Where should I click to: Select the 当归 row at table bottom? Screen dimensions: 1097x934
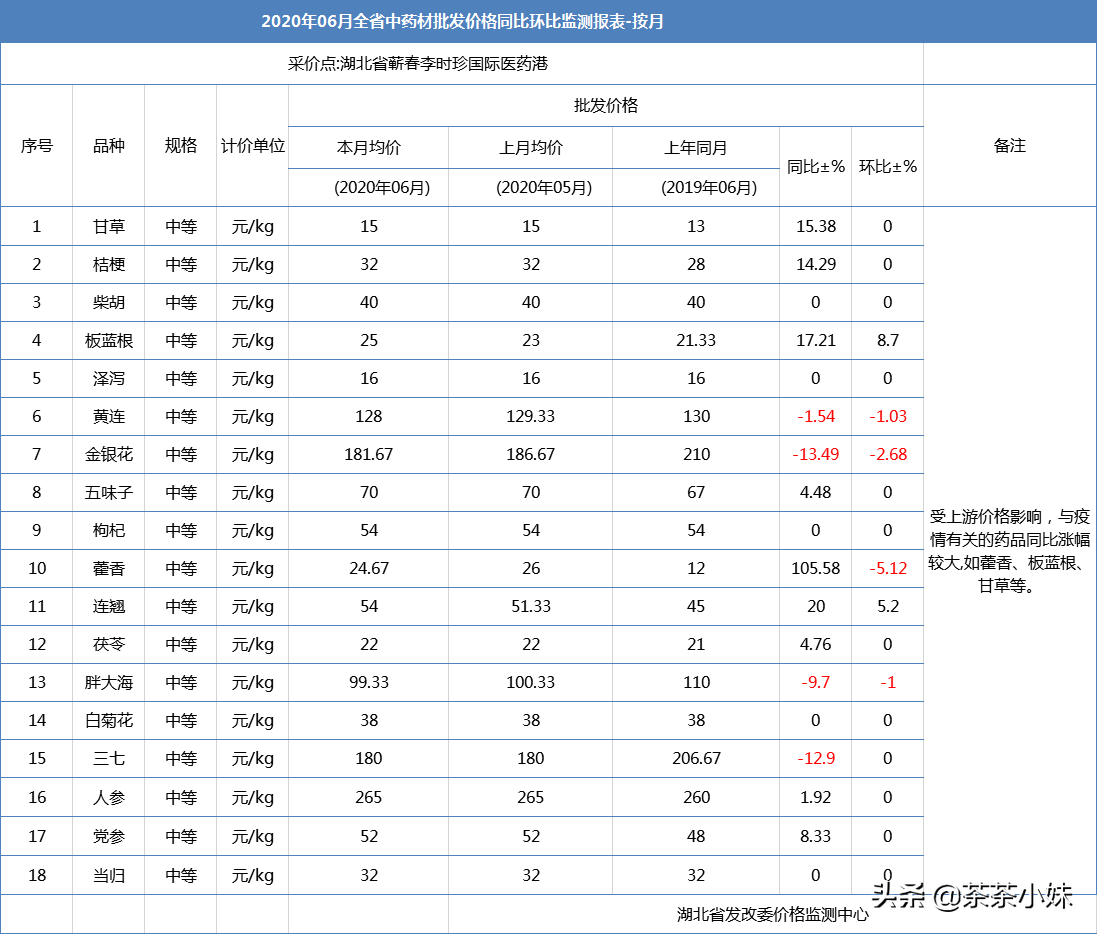[x=107, y=874]
